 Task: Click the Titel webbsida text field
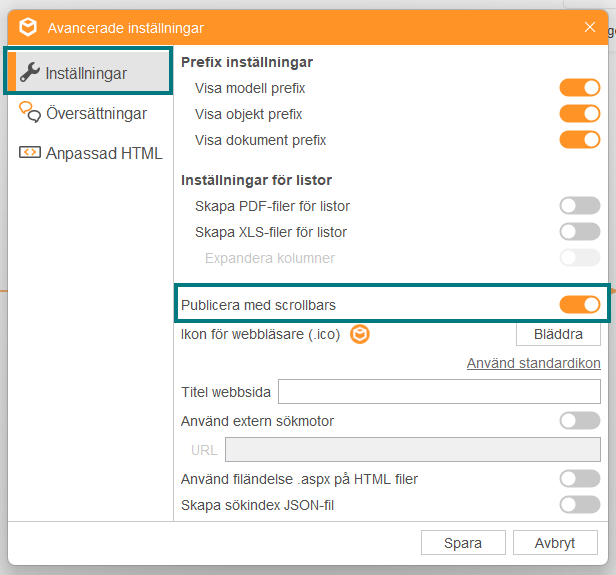tap(439, 391)
